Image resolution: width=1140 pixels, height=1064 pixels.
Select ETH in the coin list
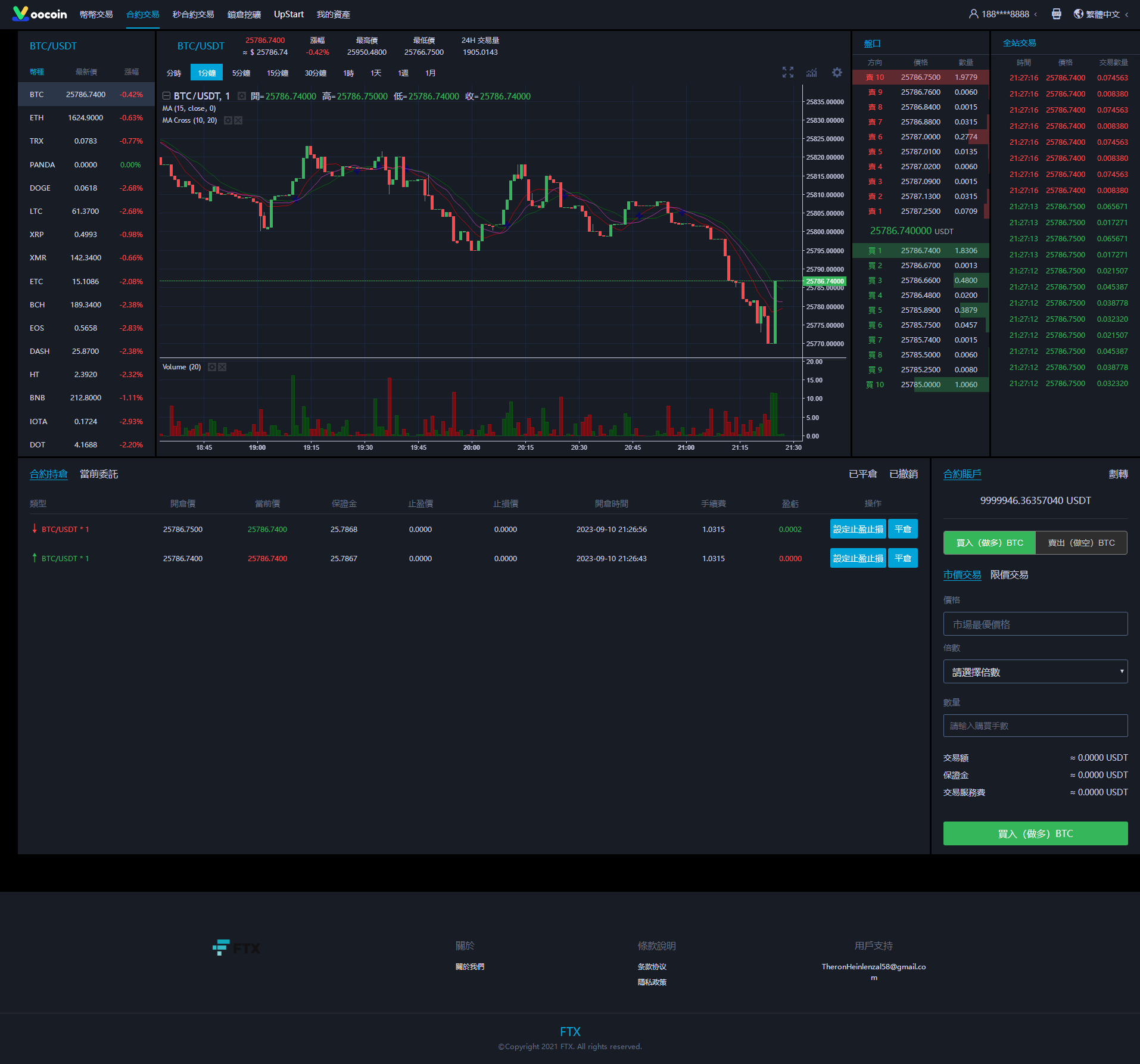coord(86,118)
